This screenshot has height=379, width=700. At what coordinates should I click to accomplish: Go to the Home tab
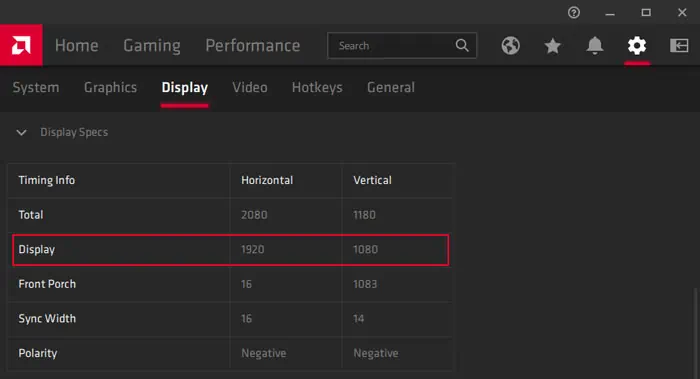(x=76, y=46)
